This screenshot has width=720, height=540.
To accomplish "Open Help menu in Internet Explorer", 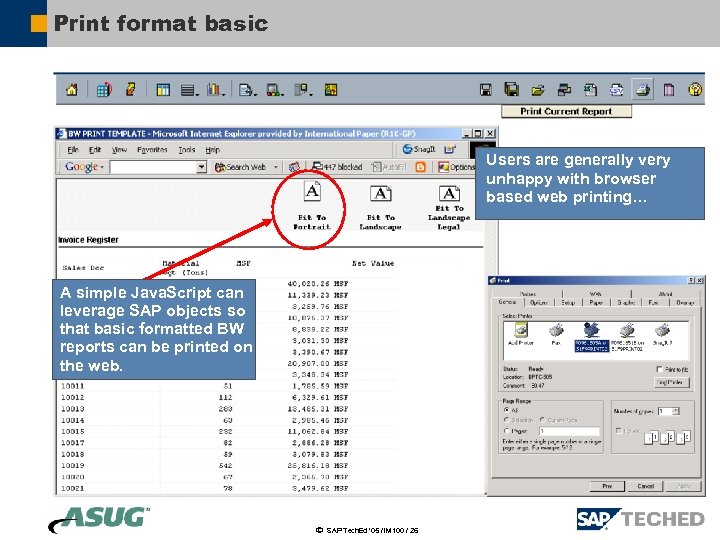I will pos(212,150).
